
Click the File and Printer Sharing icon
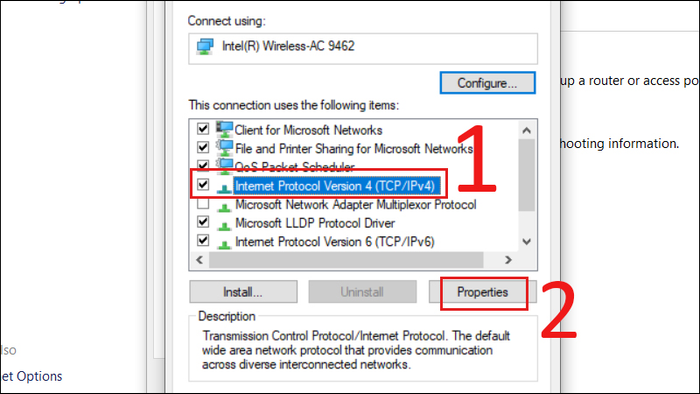(225, 148)
